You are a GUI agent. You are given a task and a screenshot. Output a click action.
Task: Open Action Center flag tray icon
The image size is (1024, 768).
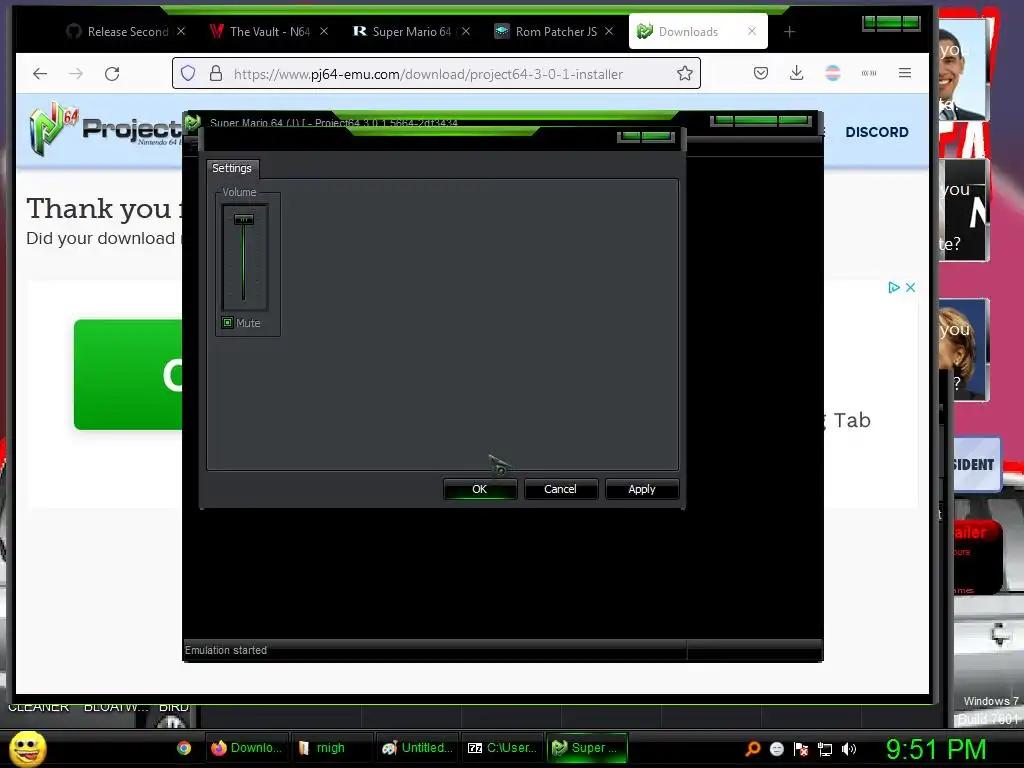(801, 749)
